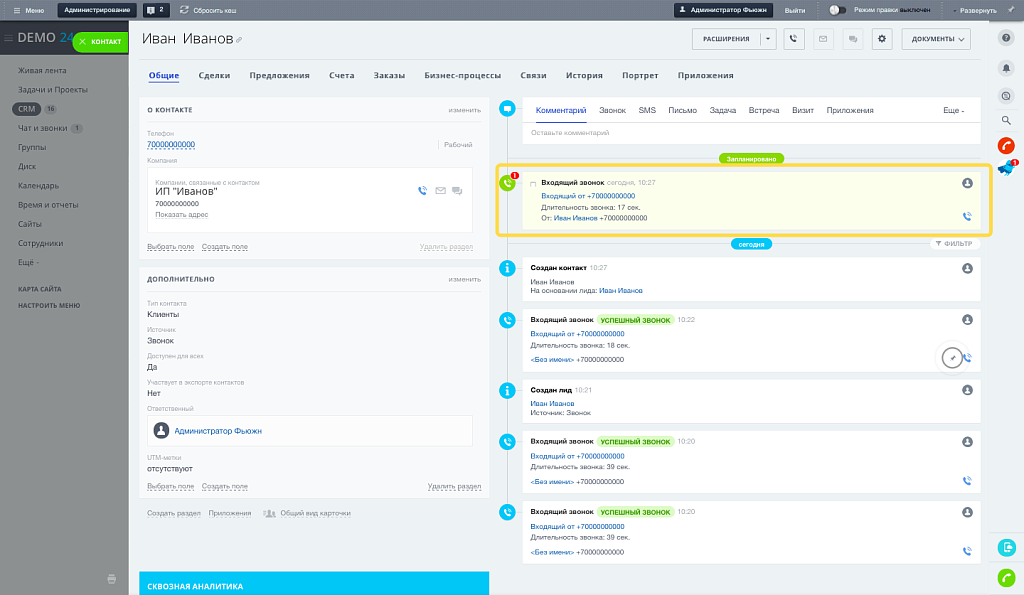
Task: Open notifications bell in right sidebar
Action: [x=1006, y=67]
